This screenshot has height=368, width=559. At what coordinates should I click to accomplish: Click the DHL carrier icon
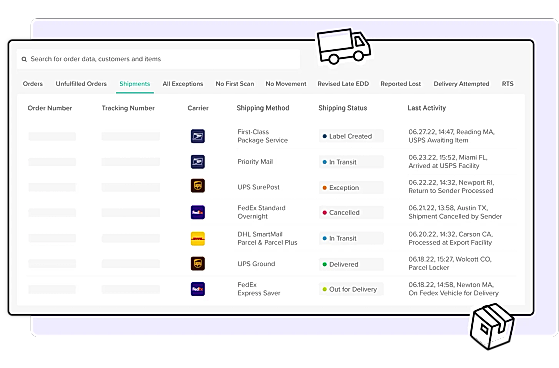198,239
